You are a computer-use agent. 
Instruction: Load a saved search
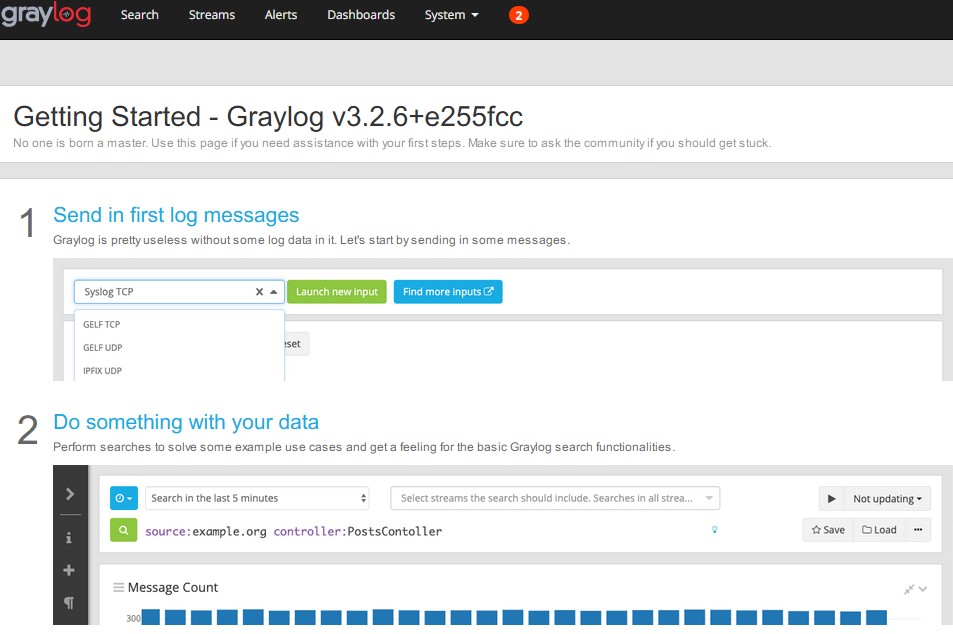[879, 530]
